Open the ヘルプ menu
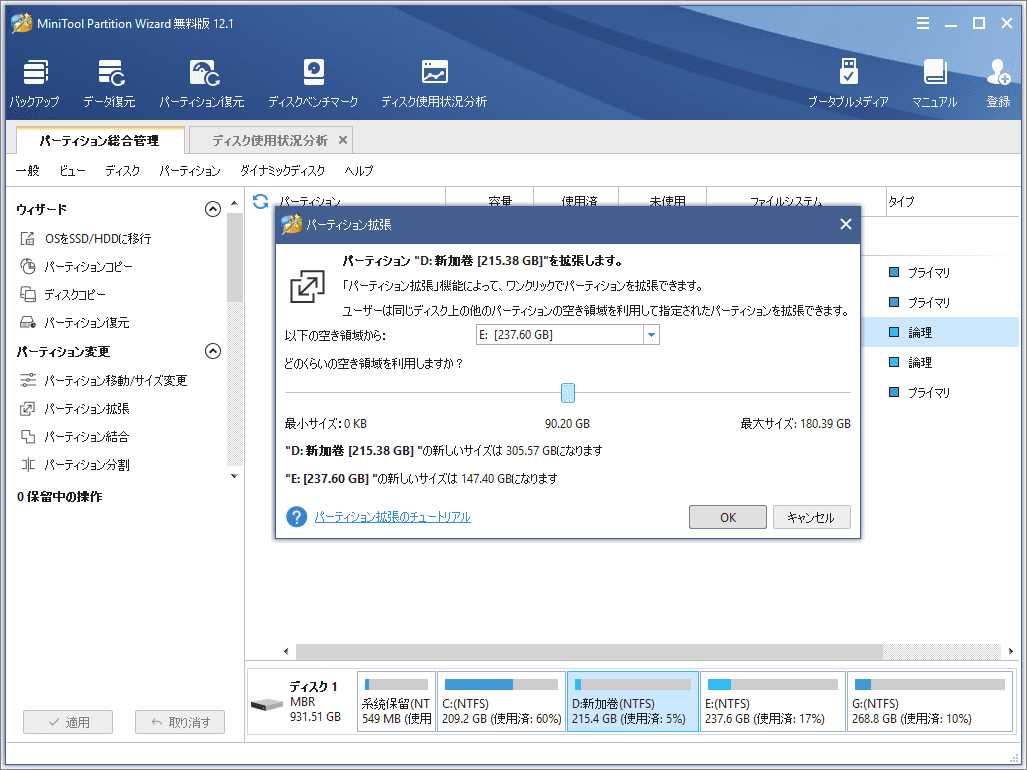 click(359, 171)
